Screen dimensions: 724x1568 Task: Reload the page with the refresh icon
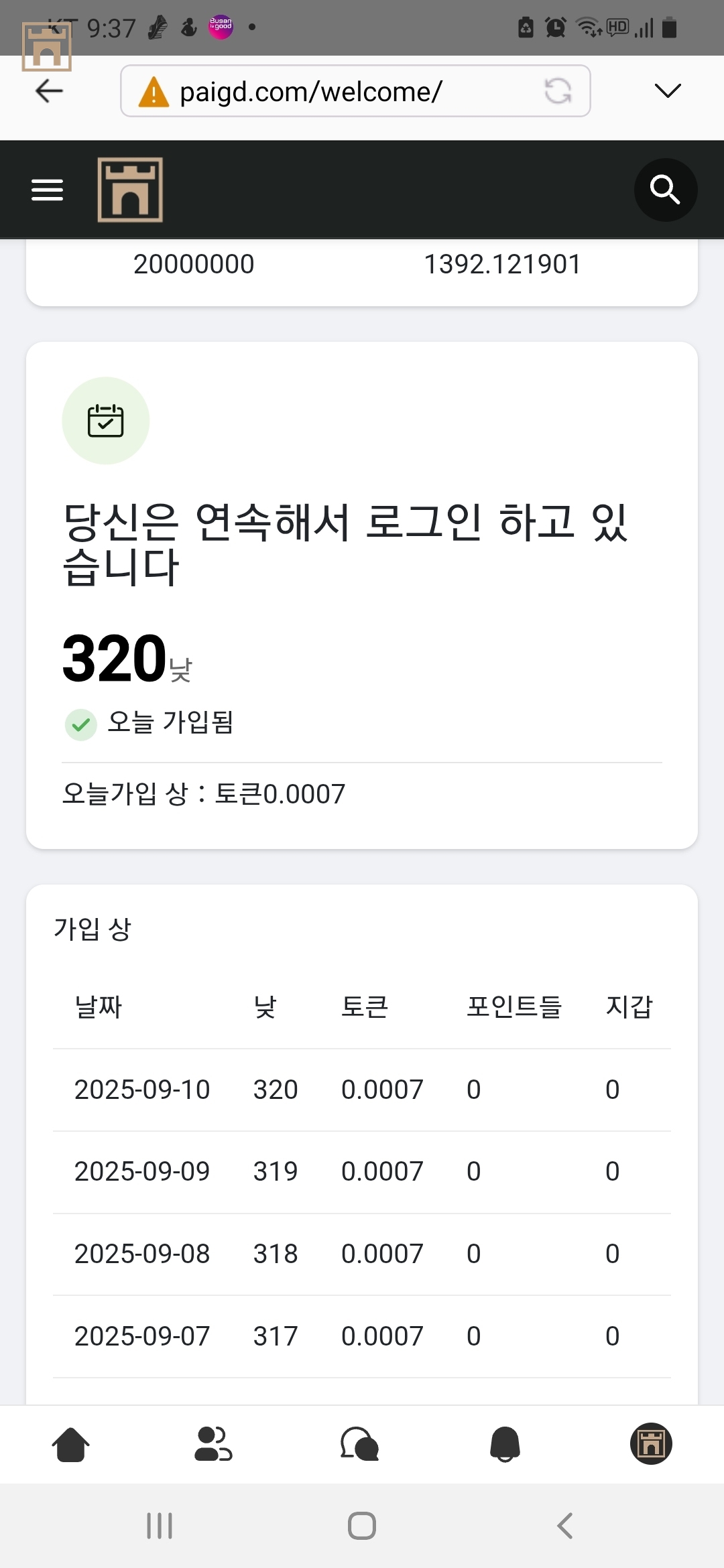point(558,91)
